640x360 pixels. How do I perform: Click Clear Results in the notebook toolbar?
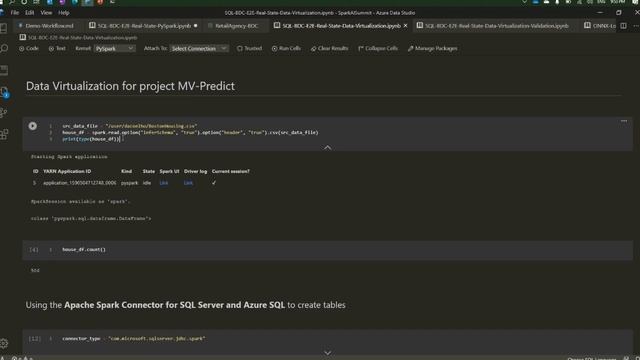click(329, 48)
